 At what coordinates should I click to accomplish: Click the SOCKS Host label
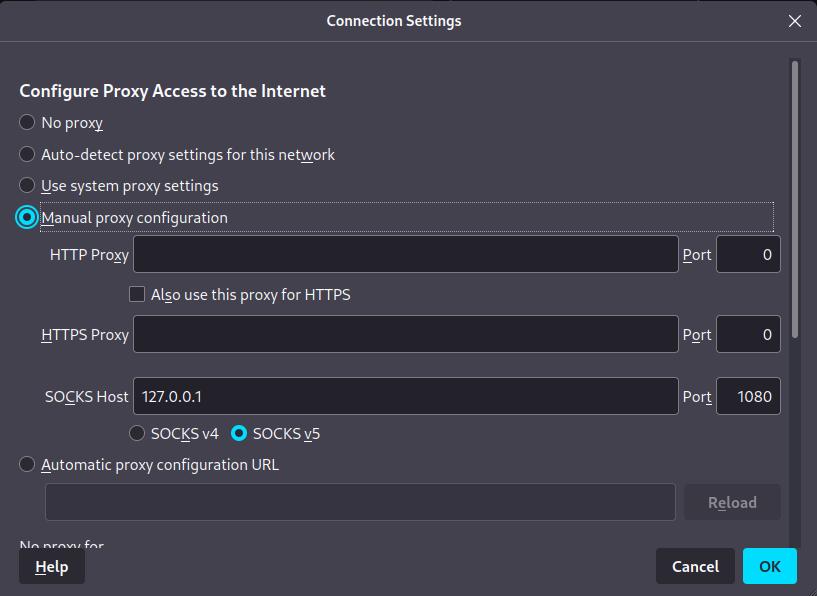pos(86,397)
